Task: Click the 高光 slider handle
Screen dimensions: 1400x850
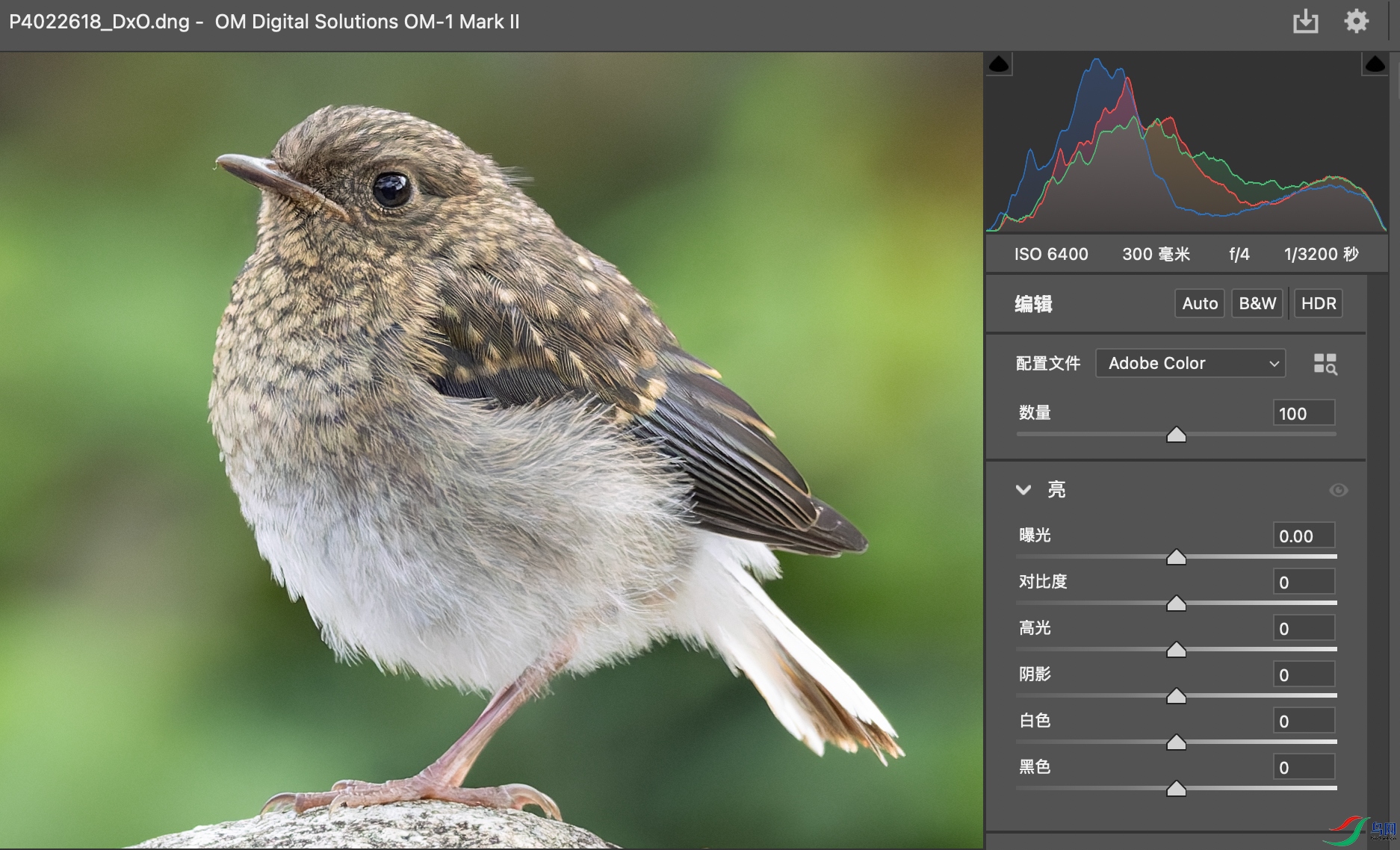Action: click(x=1176, y=650)
